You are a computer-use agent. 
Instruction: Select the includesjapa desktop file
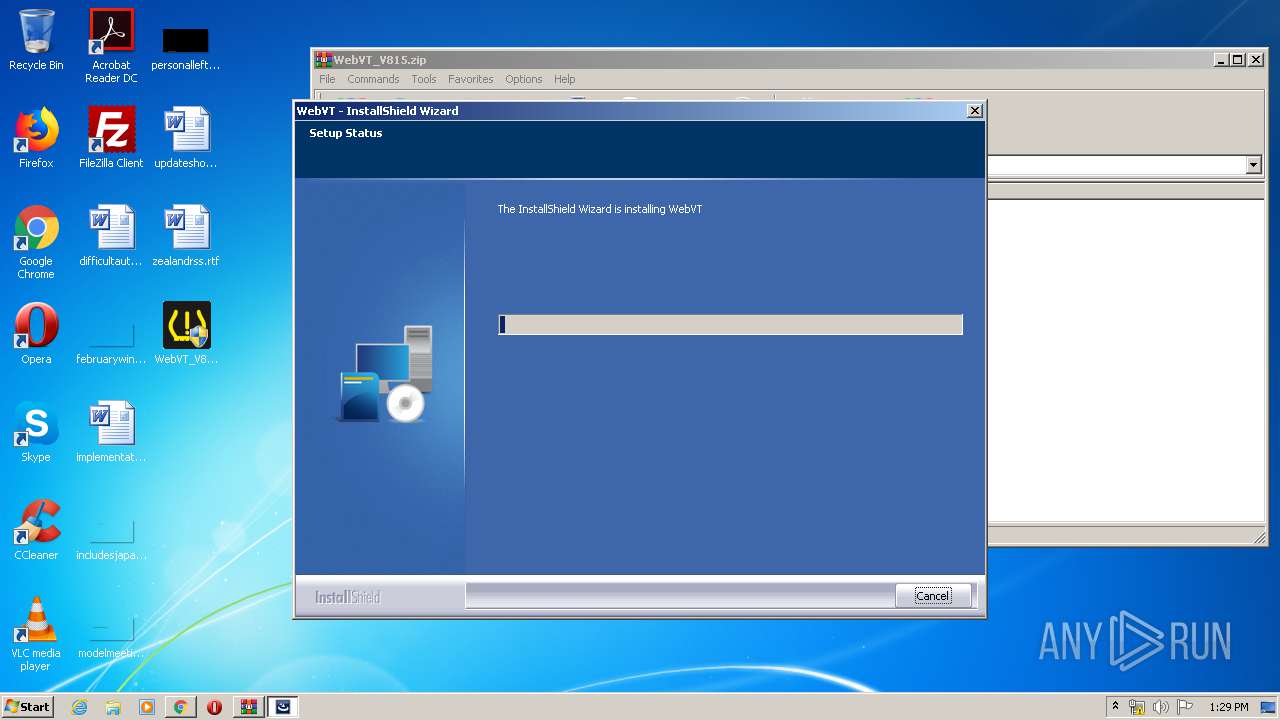111,538
